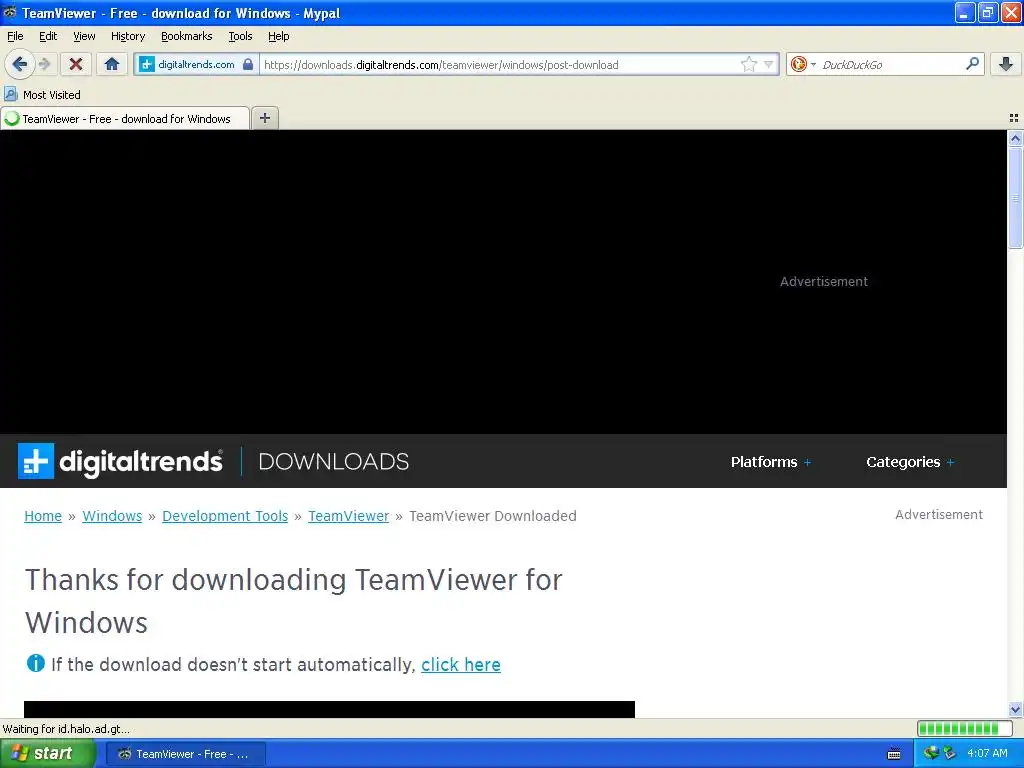Open the address bar history dropdown arrow
1024x768 pixels.
tap(769, 65)
